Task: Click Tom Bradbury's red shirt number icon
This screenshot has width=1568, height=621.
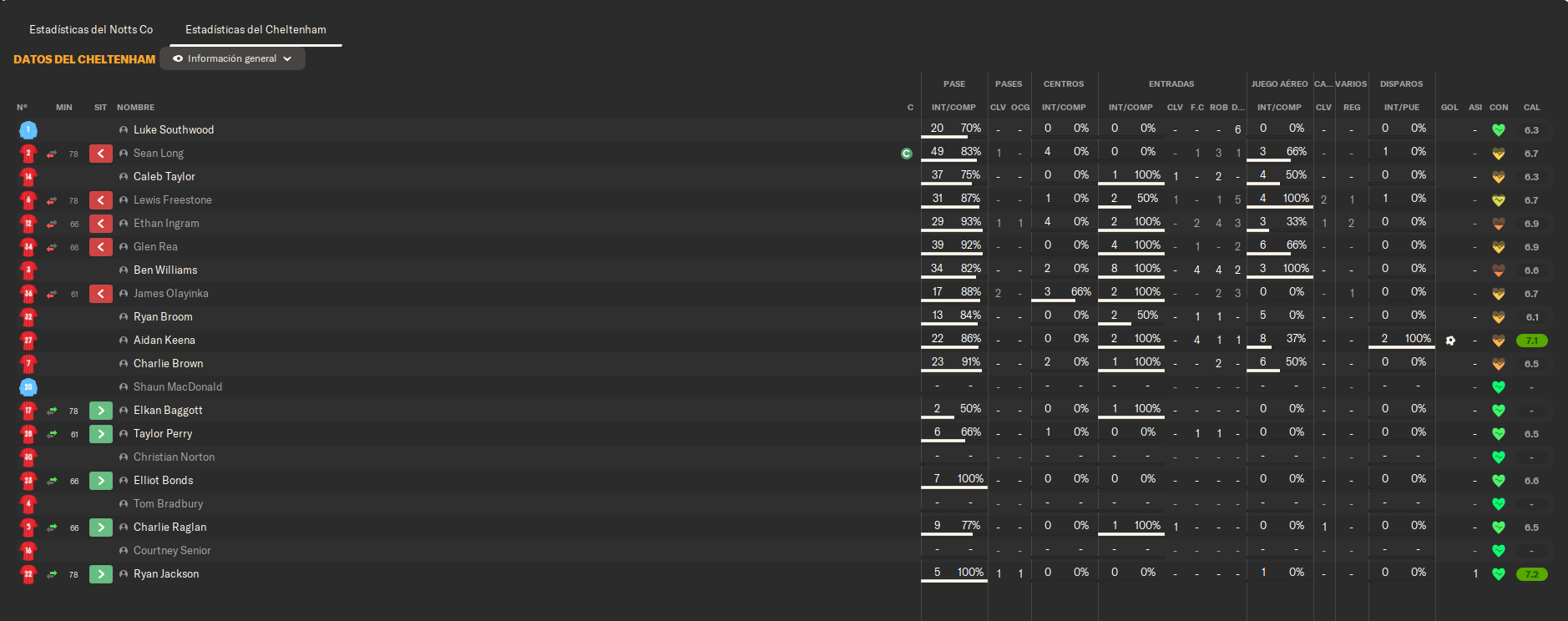Action: 28,504
